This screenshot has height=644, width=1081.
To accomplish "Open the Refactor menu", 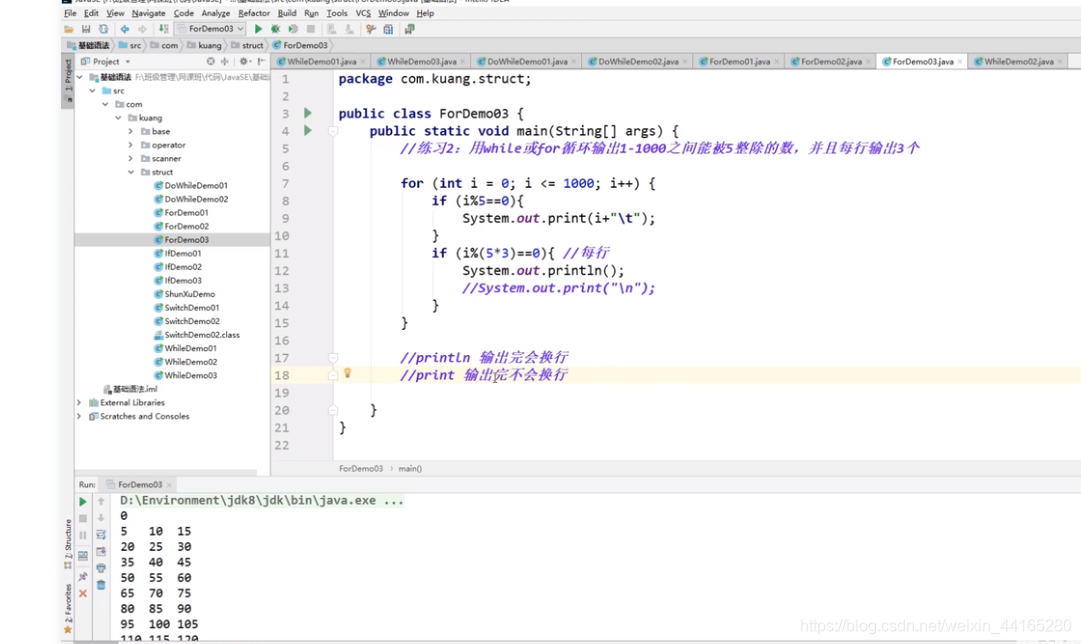I will 254,13.
